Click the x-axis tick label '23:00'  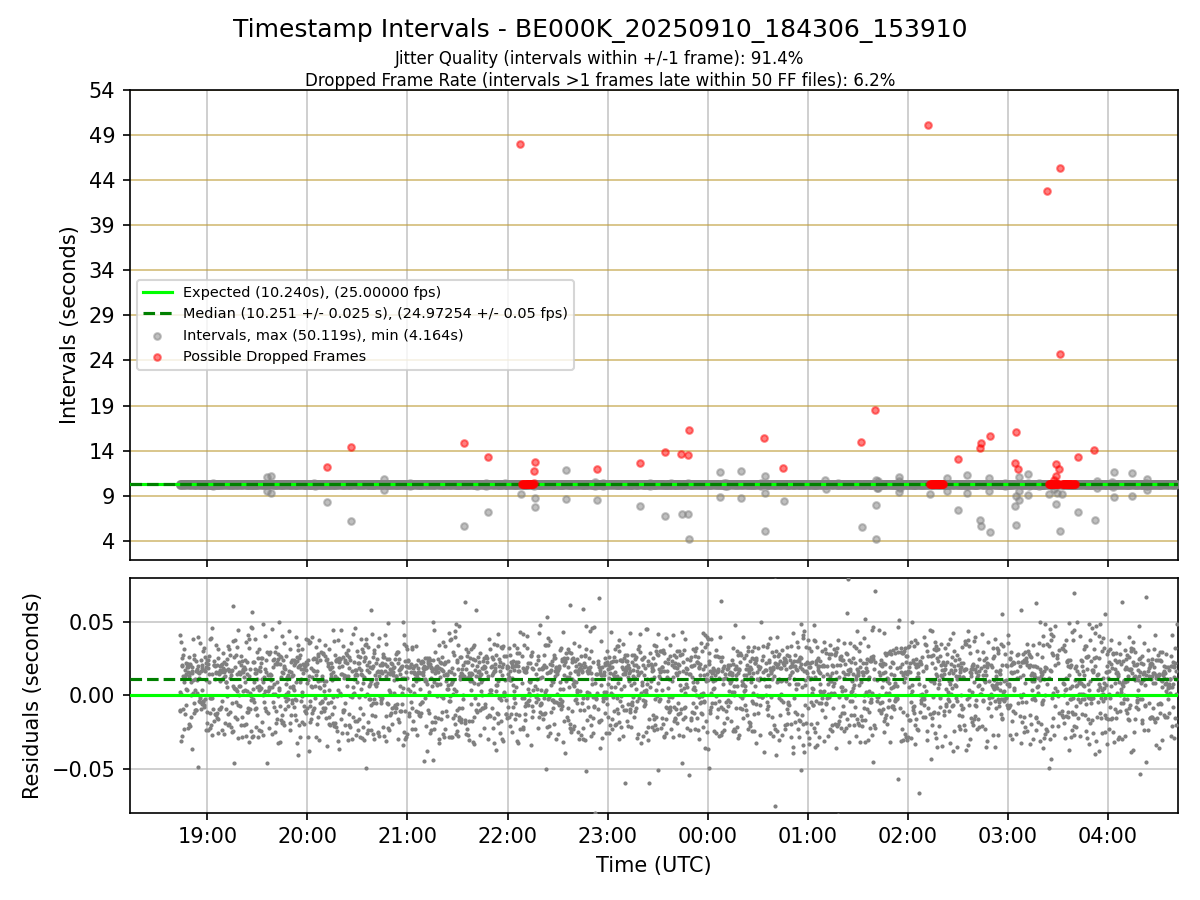tap(607, 835)
